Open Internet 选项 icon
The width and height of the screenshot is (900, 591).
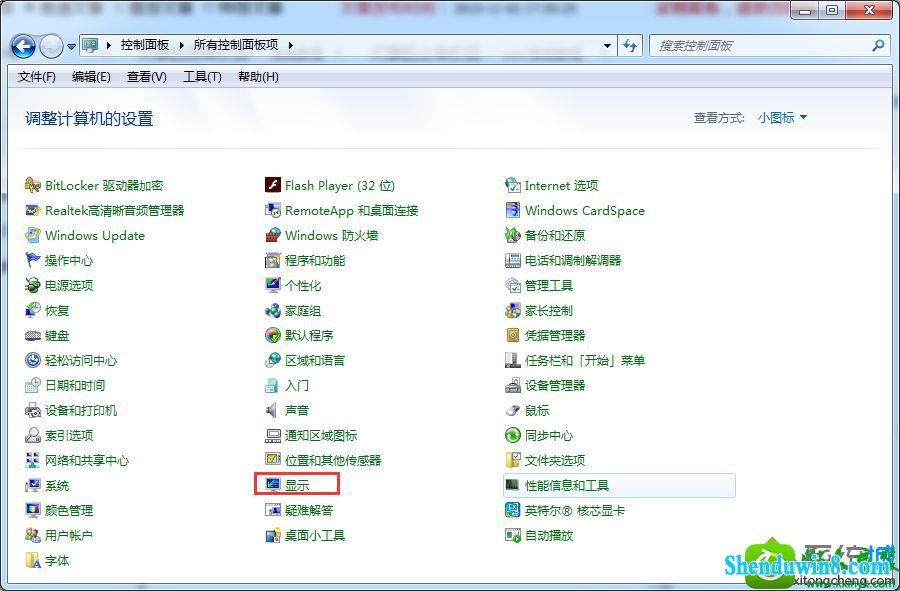click(513, 185)
